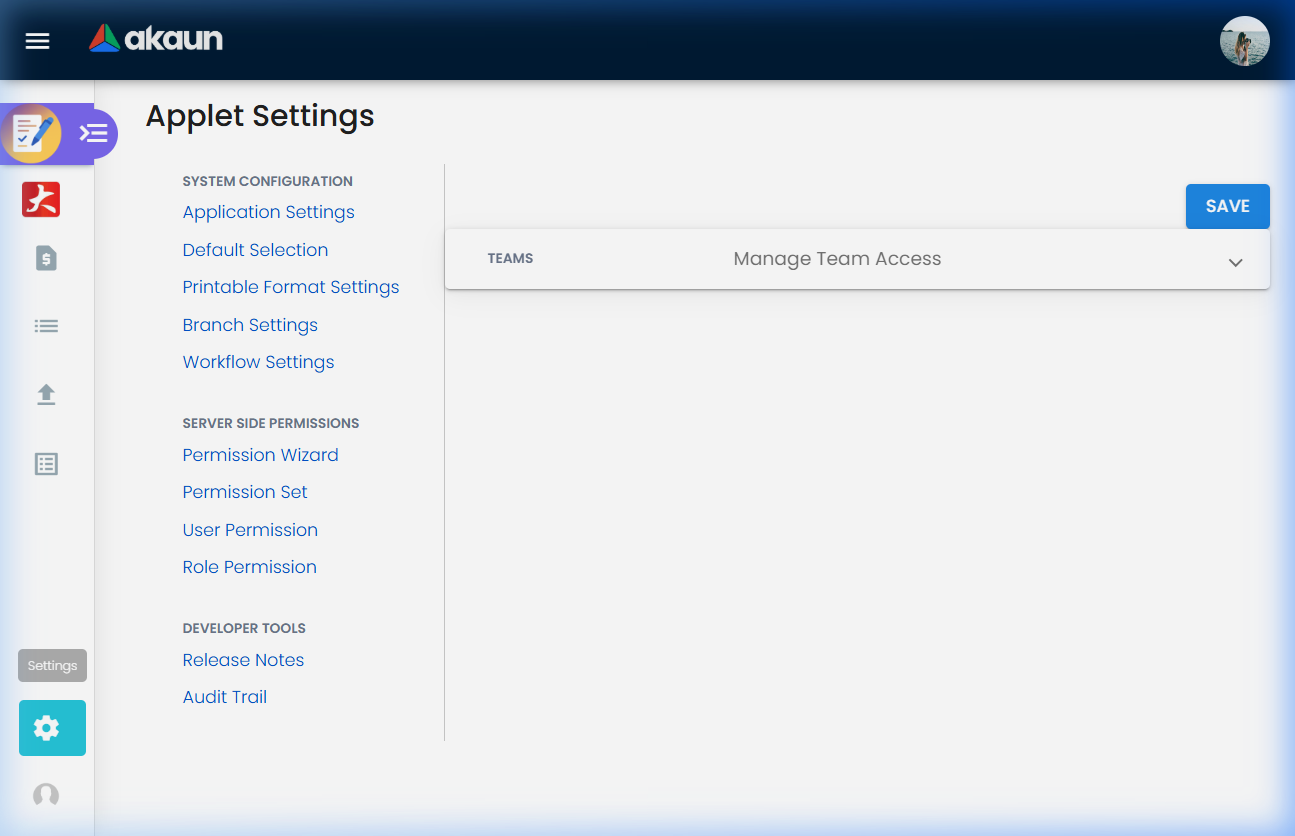The image size is (1295, 836).
Task: Click the DEVELOPER TOOLS section header
Action: pyautogui.click(x=244, y=628)
